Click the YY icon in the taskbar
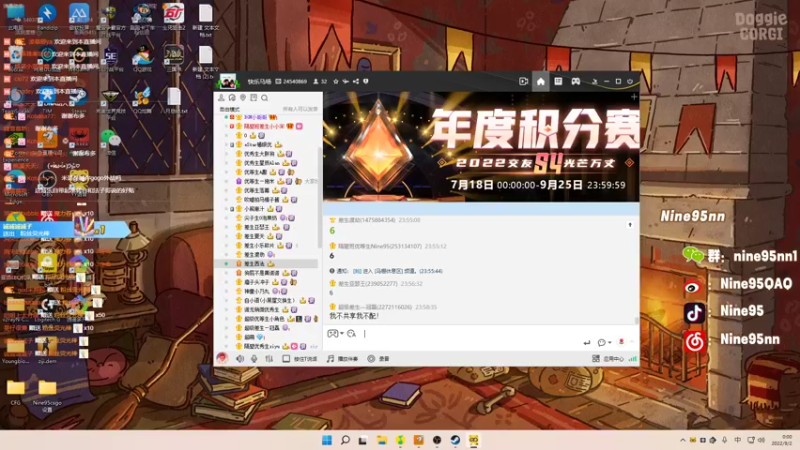 473,440
